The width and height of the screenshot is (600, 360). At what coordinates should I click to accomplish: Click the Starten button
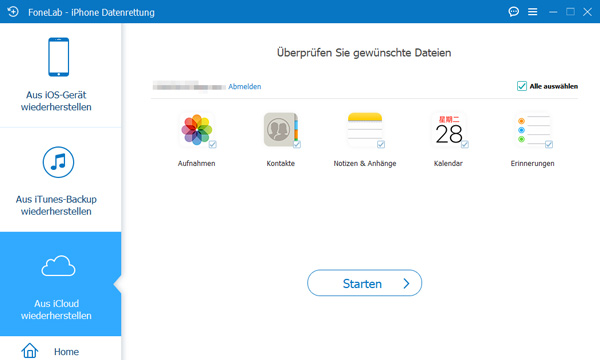coord(364,283)
